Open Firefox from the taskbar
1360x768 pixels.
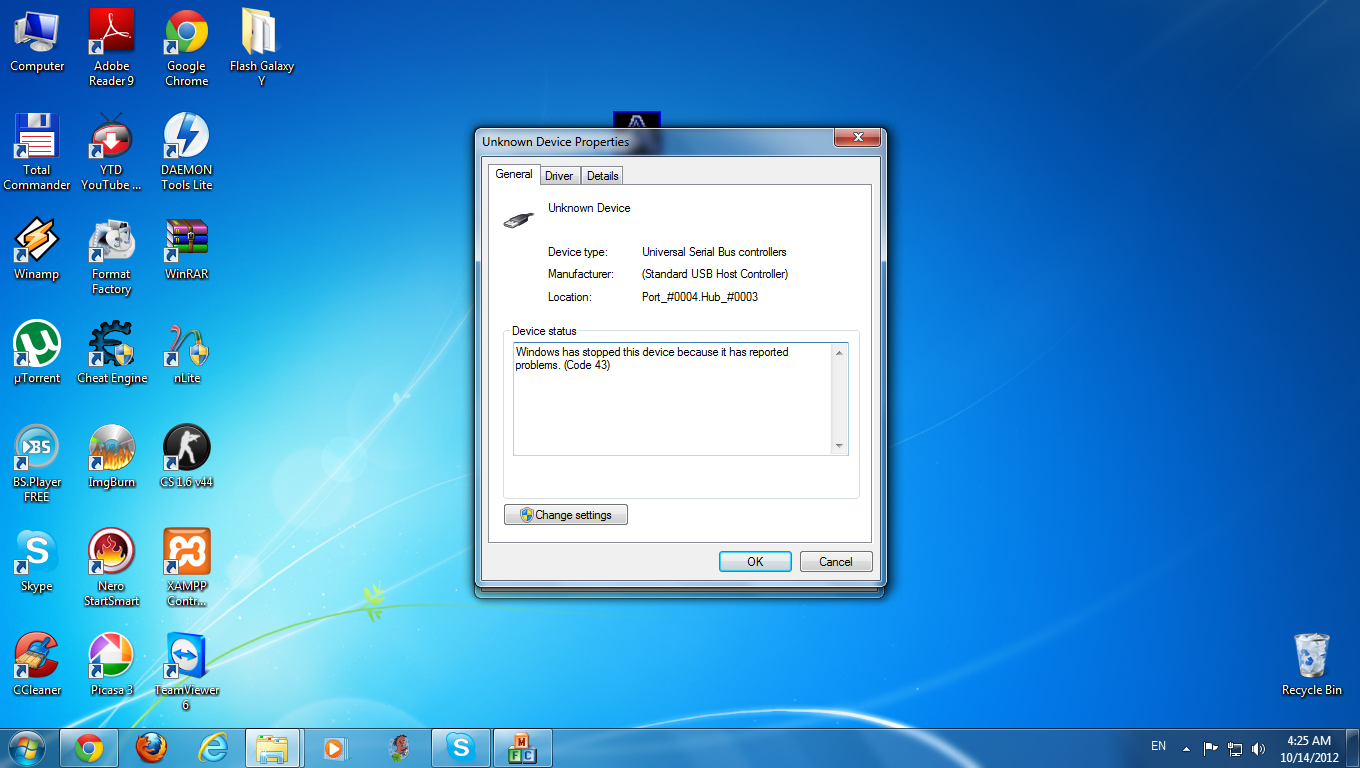pos(151,748)
